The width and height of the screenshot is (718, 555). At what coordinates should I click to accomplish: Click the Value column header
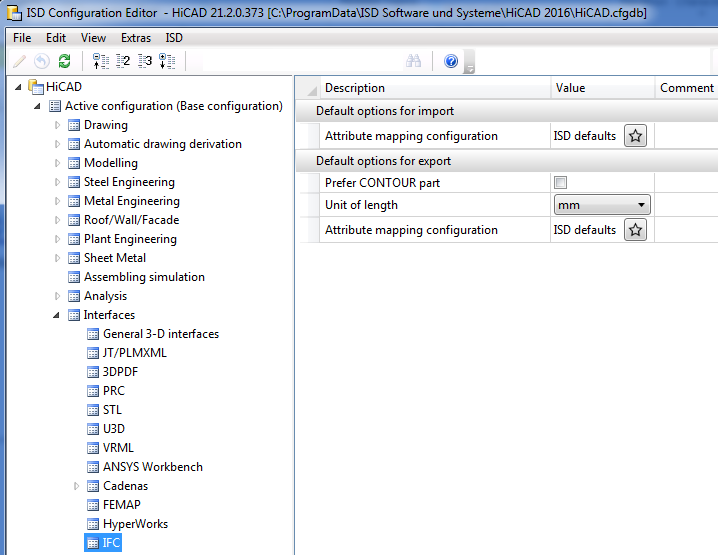603,88
